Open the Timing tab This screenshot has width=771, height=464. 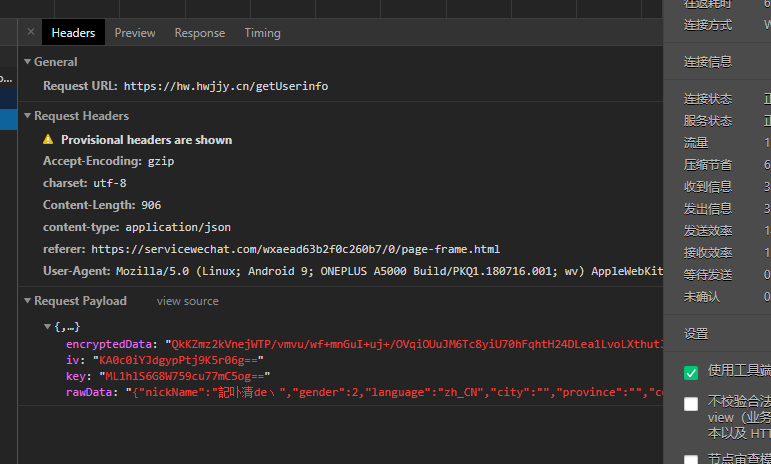coord(262,33)
